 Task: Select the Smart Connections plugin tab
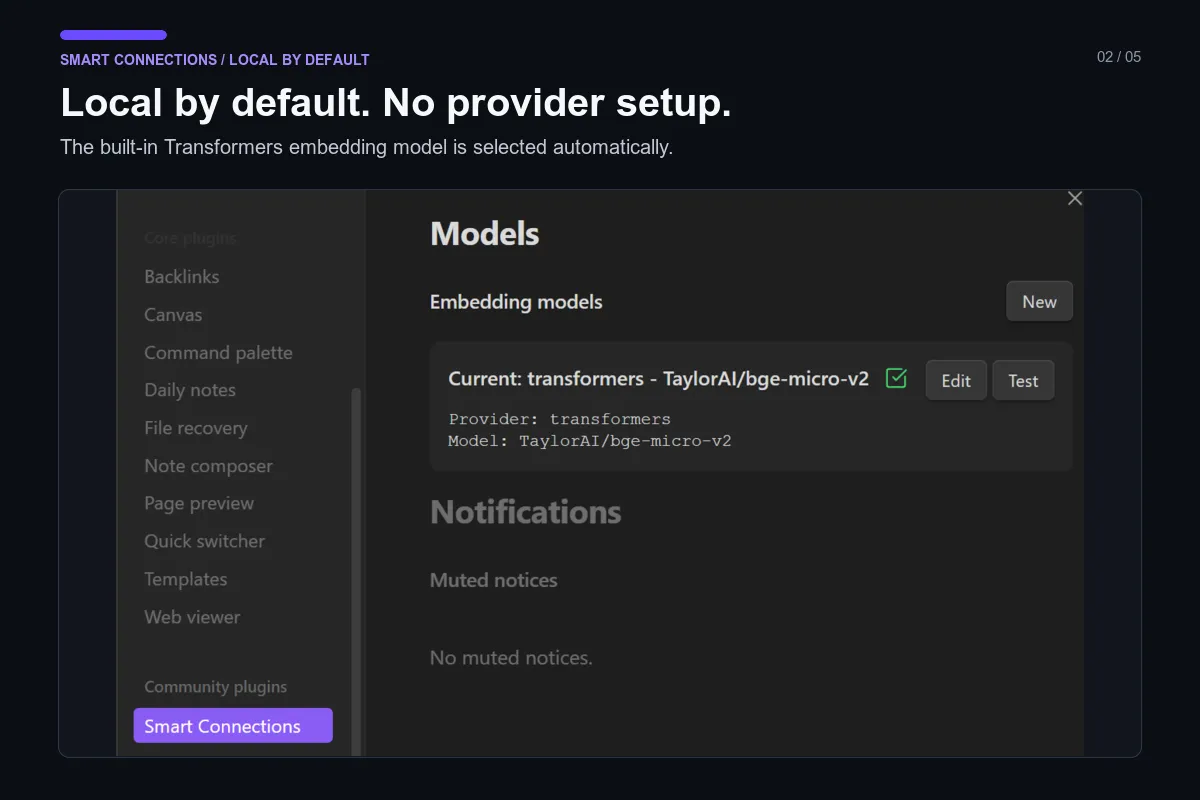pyautogui.click(x=233, y=726)
